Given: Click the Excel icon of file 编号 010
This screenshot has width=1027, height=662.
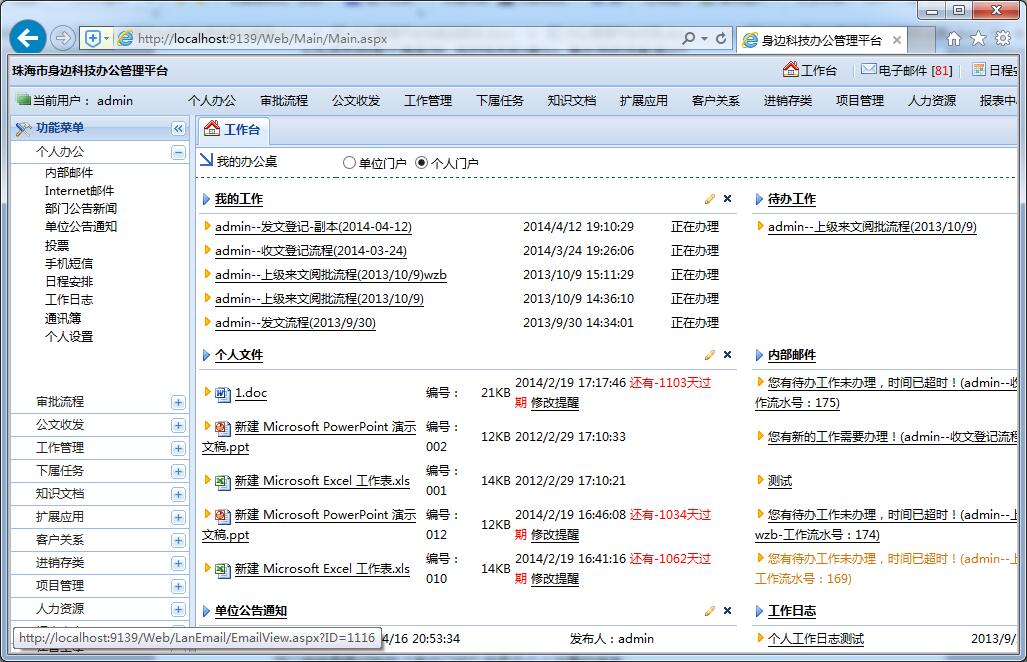Looking at the screenshot, I should (223, 570).
